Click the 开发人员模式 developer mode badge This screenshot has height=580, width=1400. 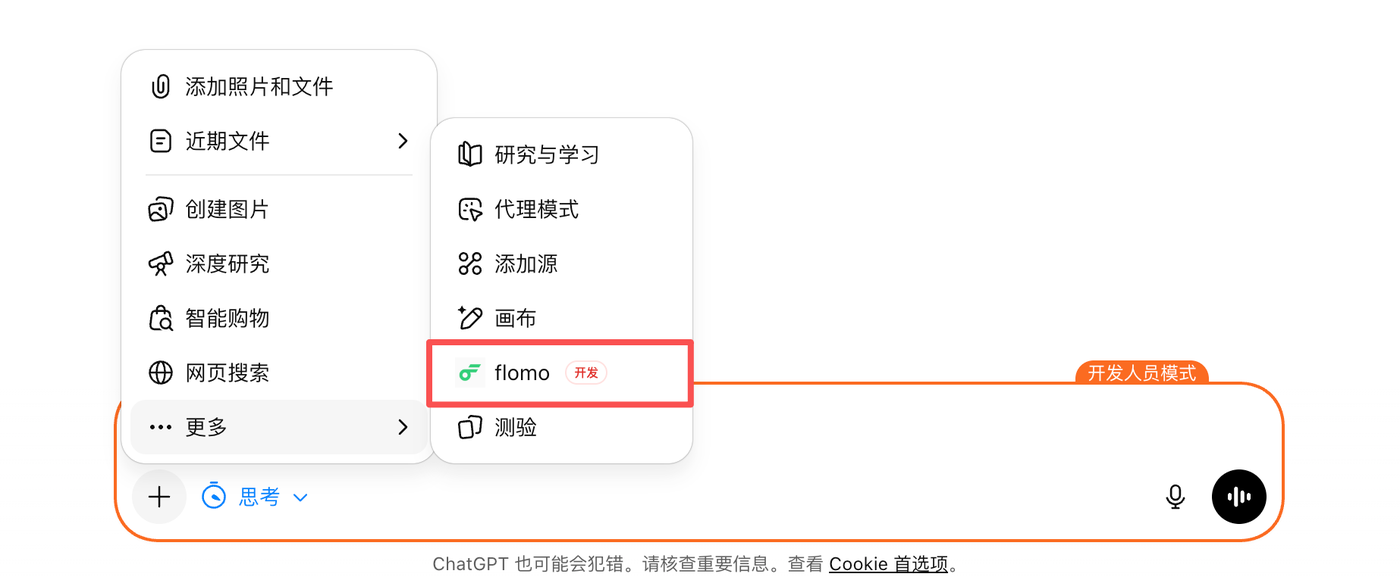1141,373
